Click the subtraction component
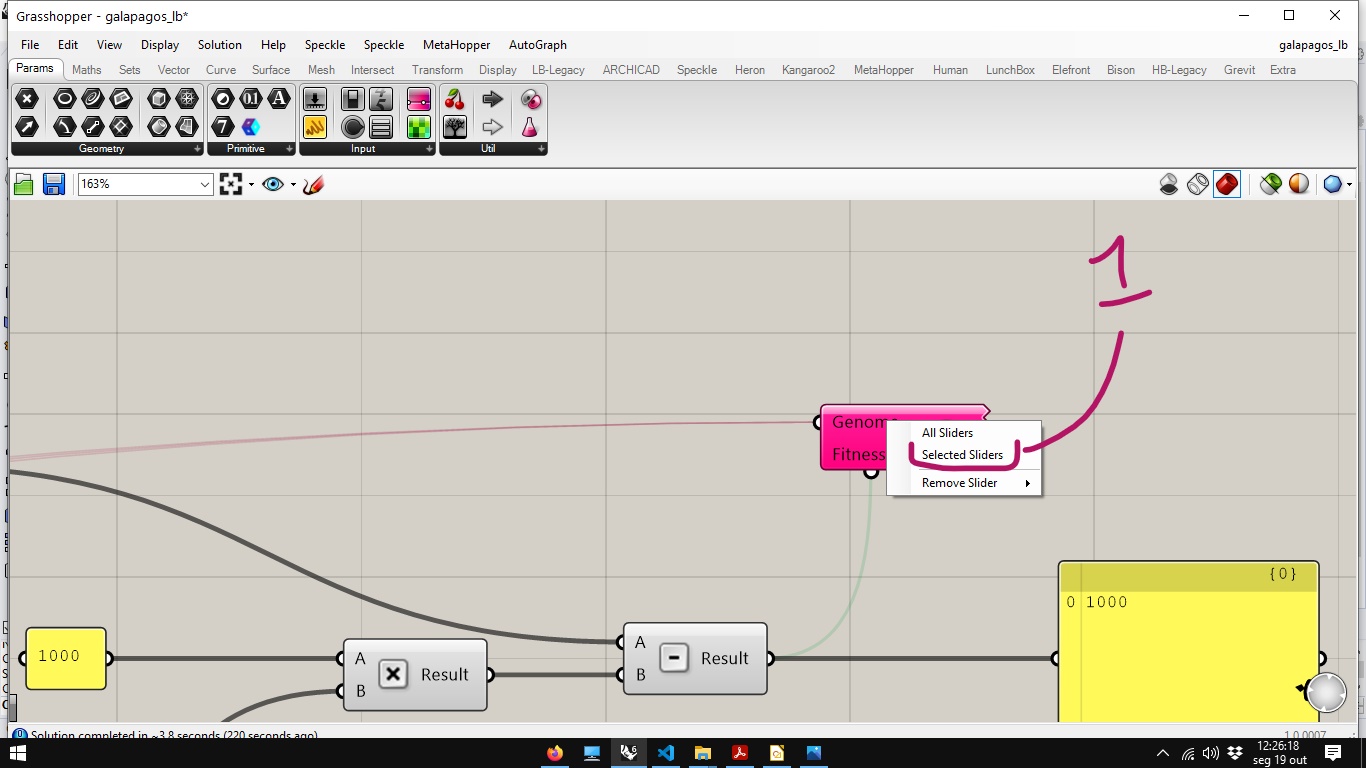 (x=695, y=659)
